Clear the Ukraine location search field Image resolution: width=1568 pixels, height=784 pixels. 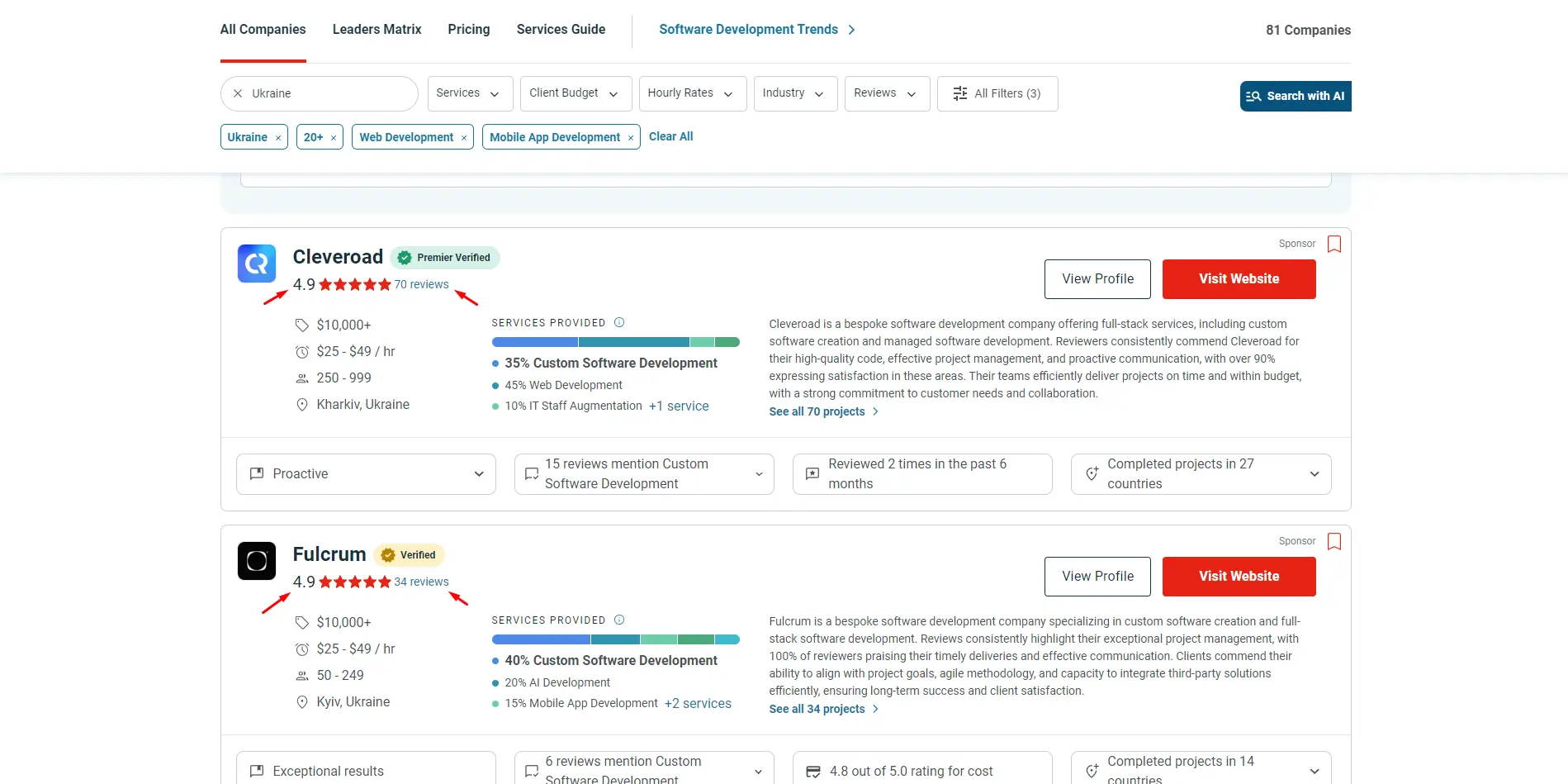[x=238, y=93]
